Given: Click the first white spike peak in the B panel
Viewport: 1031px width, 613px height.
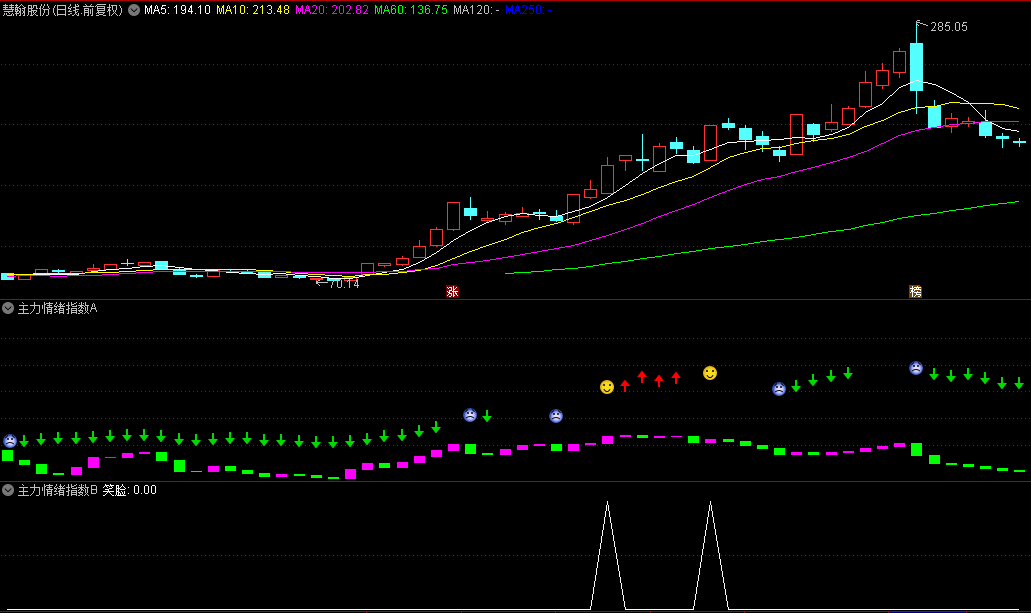Looking at the screenshot, I should pyautogui.click(x=607, y=504).
